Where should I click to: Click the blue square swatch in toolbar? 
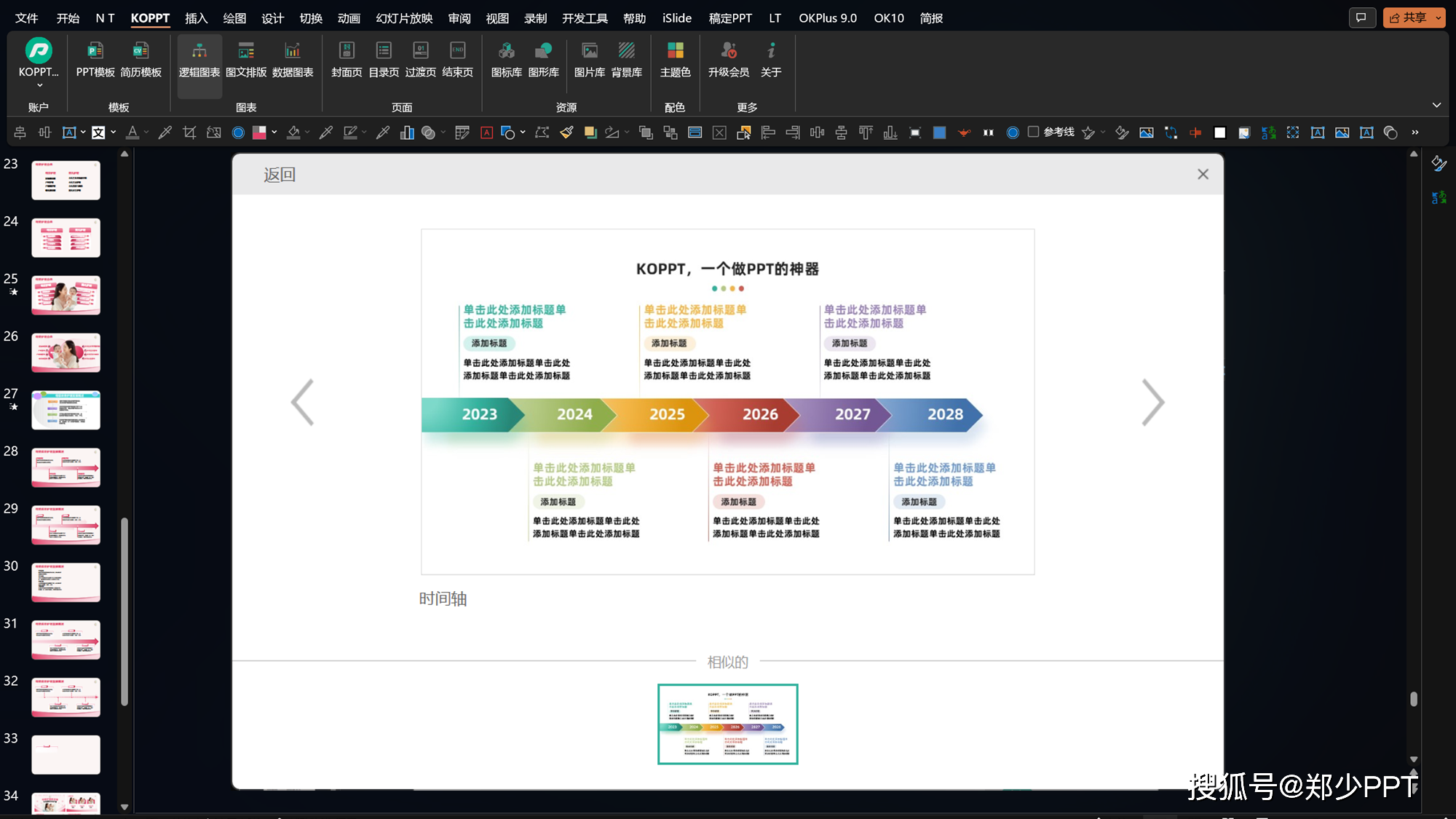tap(940, 132)
